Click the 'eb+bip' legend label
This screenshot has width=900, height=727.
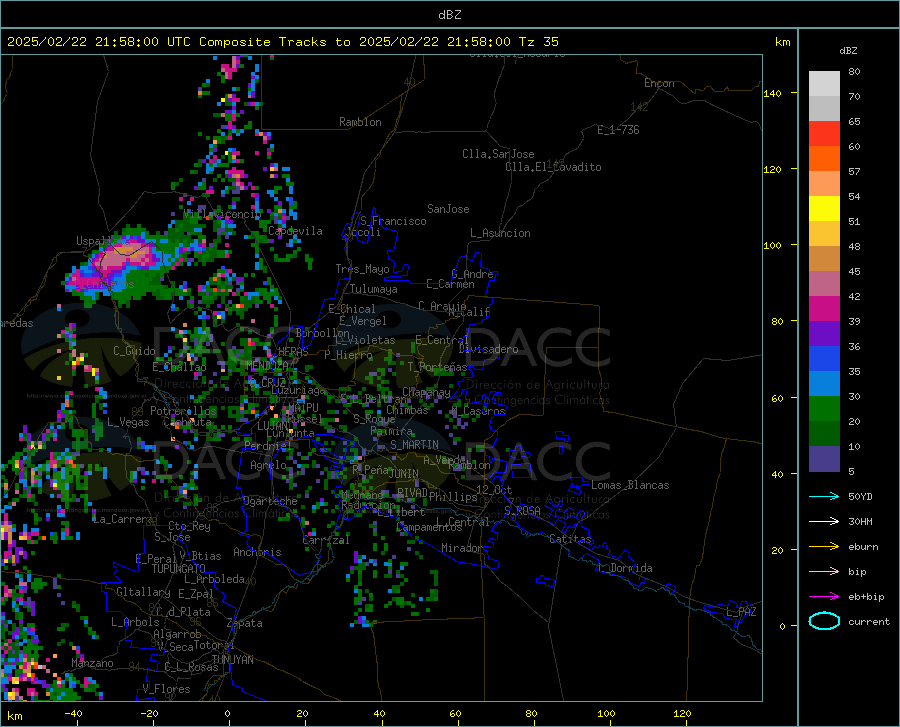pyautogui.click(x=866, y=597)
